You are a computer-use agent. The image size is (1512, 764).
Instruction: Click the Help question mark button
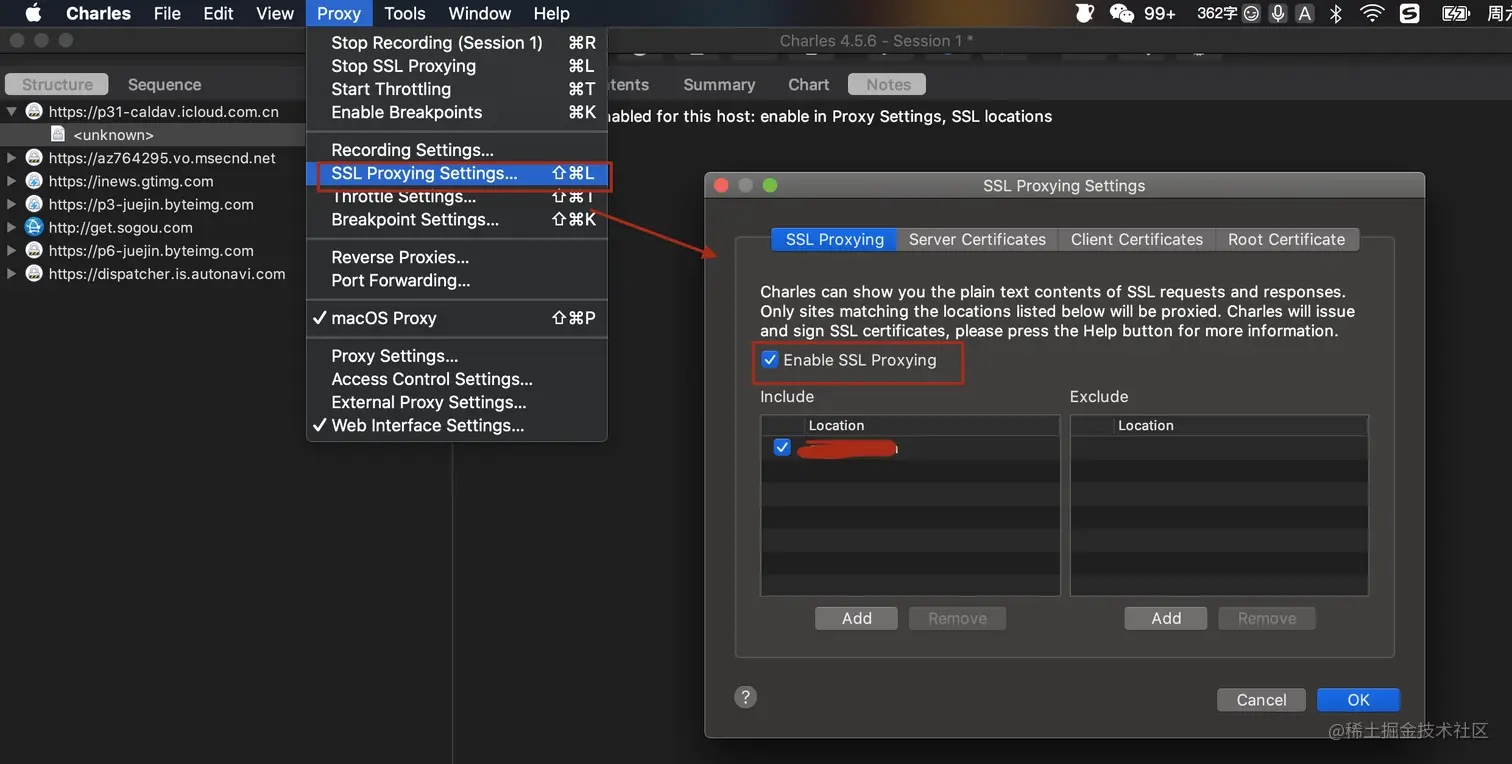tap(745, 697)
